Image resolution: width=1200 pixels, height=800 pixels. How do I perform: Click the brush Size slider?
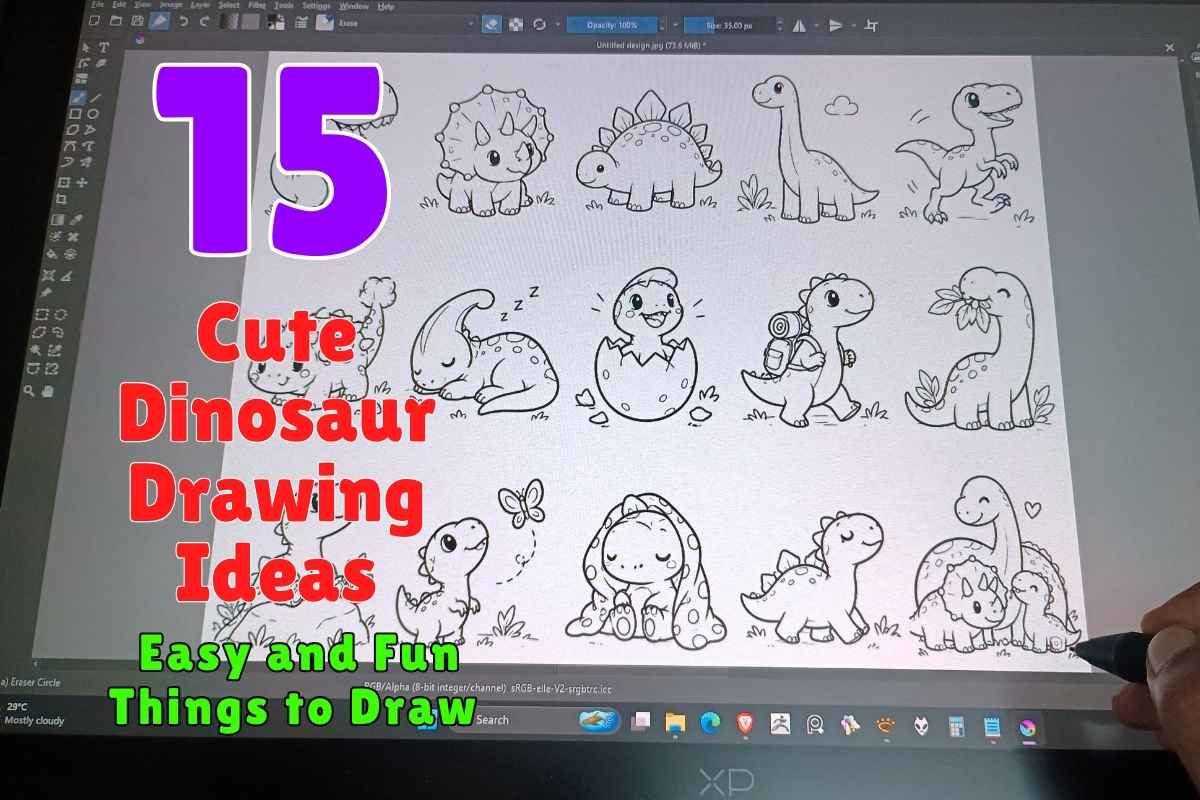pos(730,26)
